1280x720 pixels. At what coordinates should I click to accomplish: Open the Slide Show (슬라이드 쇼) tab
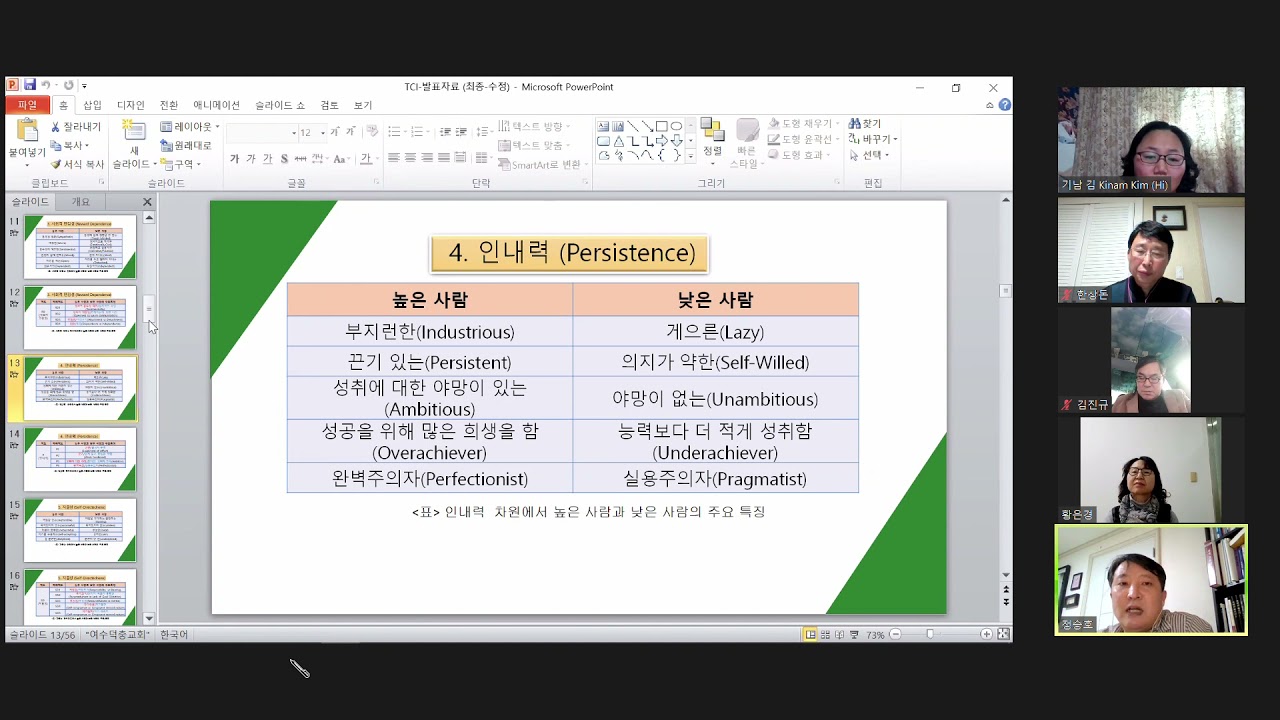tap(280, 105)
